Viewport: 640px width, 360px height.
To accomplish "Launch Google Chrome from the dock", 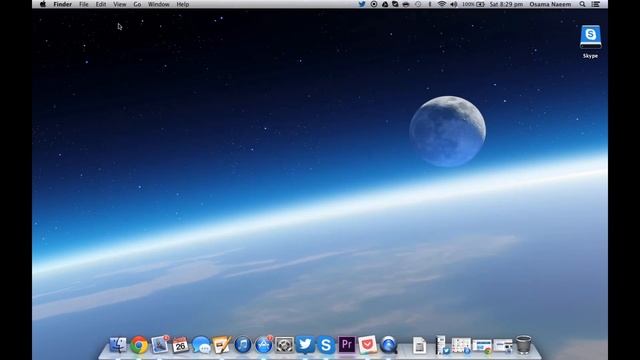I will (139, 345).
